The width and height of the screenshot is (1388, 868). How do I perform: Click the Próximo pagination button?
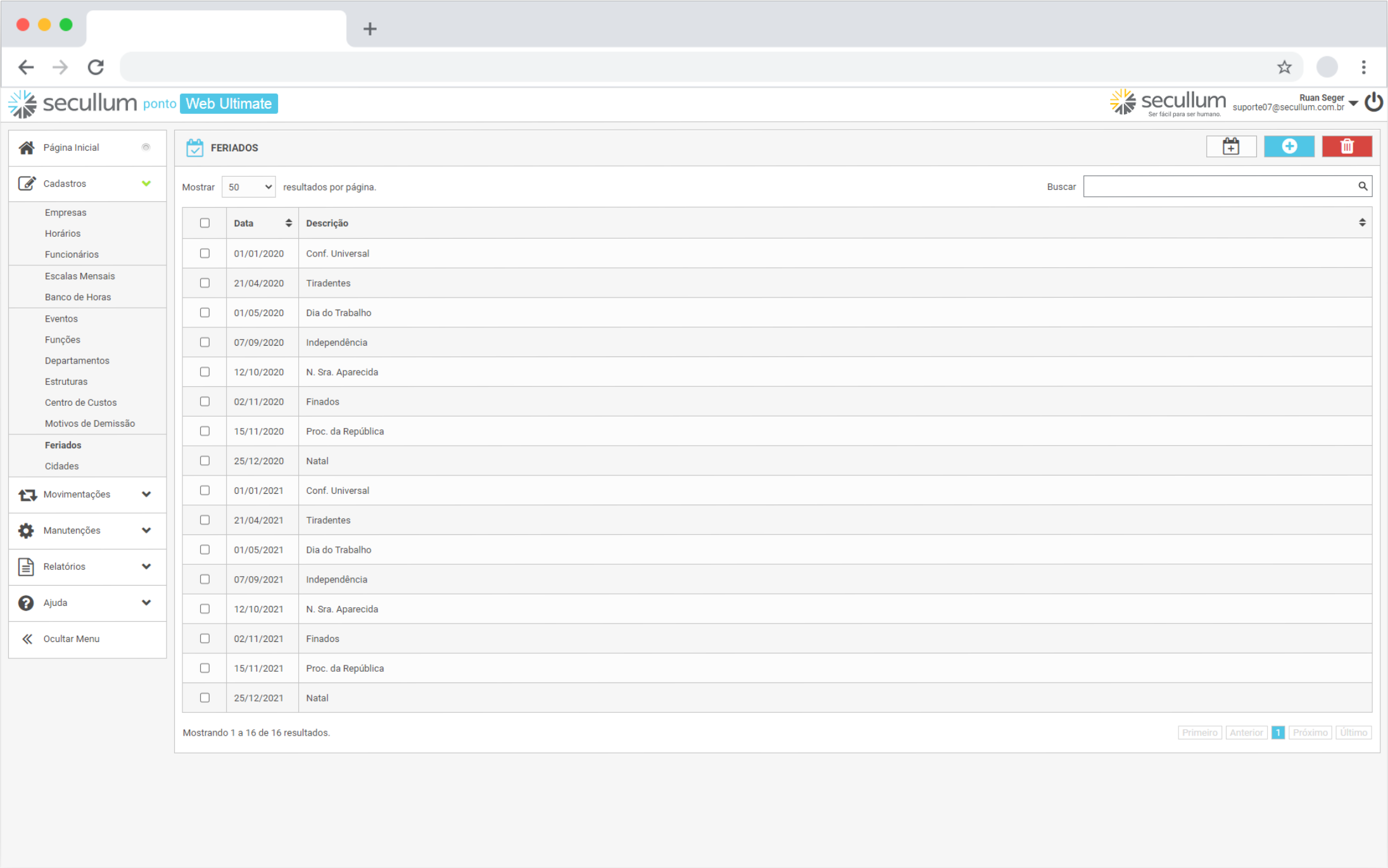[1309, 733]
